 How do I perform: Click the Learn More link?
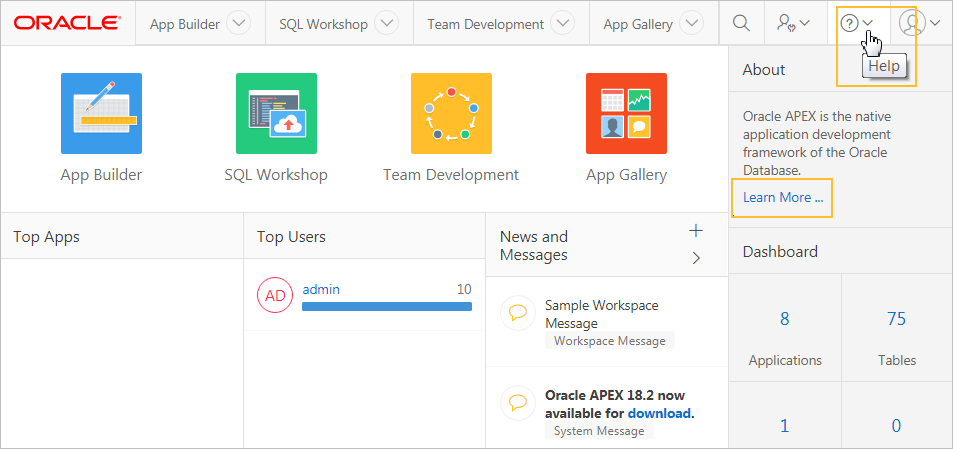[x=783, y=197]
